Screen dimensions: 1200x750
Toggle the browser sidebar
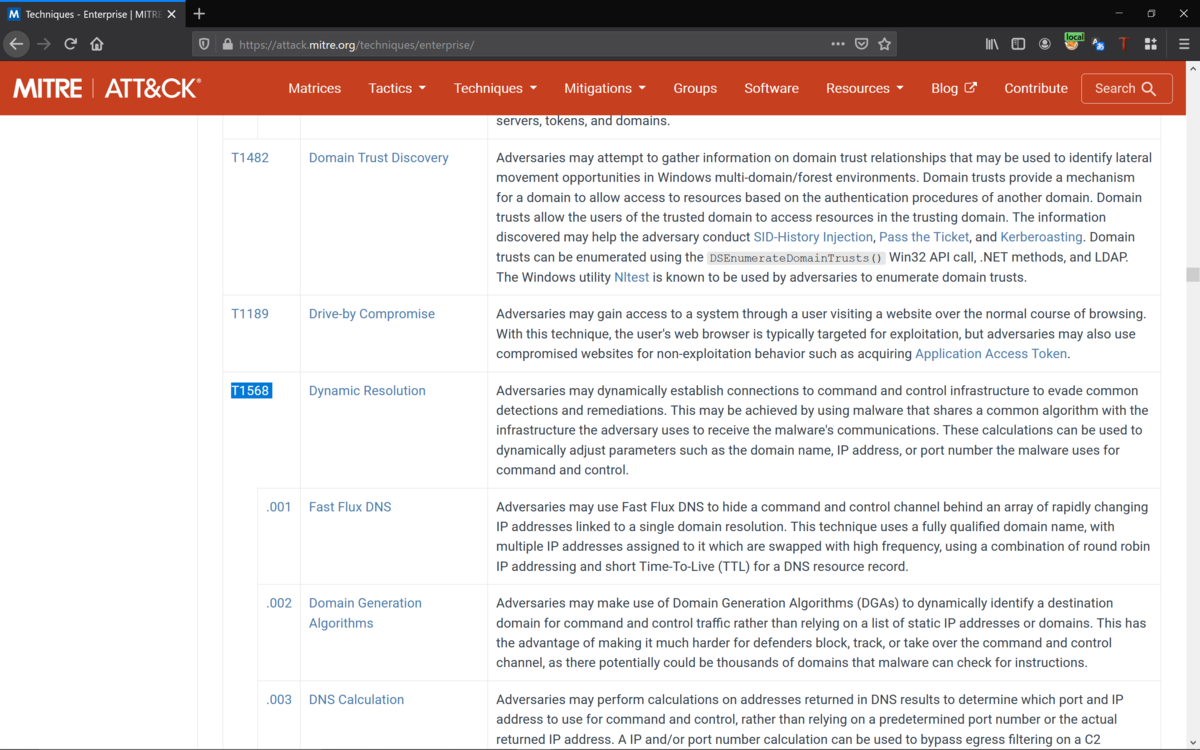[x=1018, y=44]
